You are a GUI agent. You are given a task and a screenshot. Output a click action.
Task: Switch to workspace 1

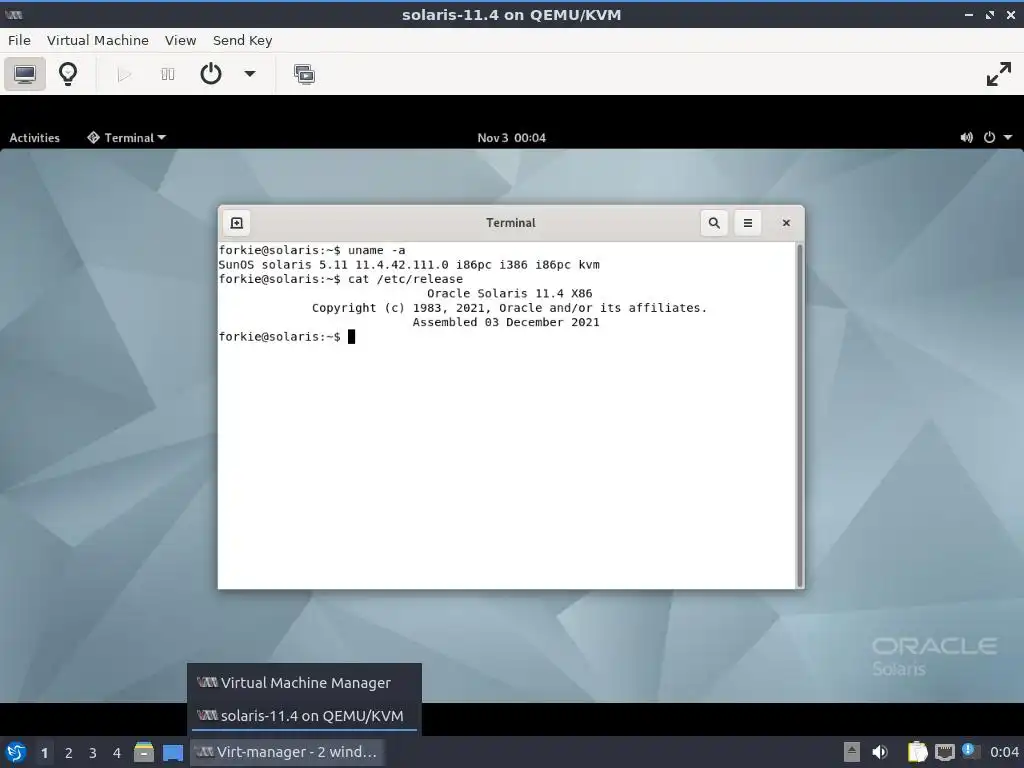coord(44,753)
